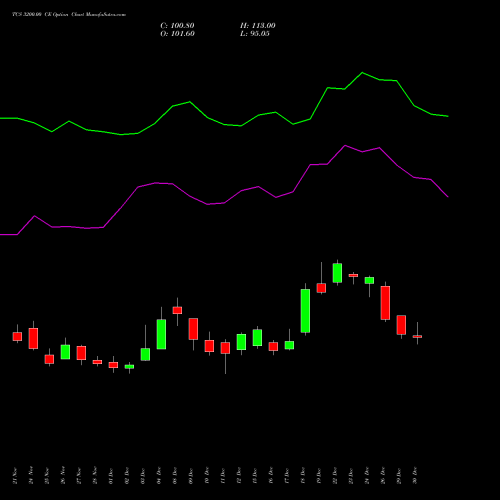Click the red candle for 29 Dec
This screenshot has width=500, height=500.
click(401, 325)
